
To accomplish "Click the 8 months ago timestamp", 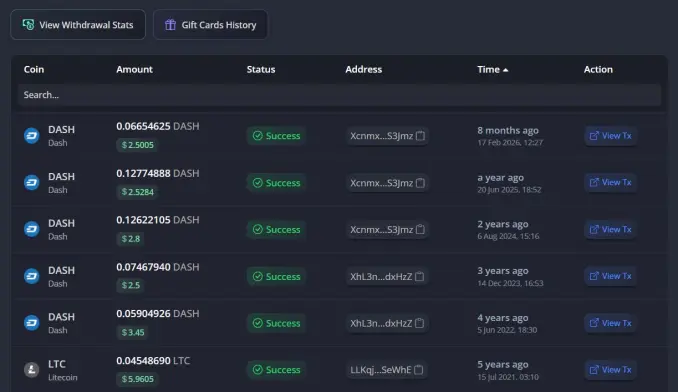I will 508,130.
